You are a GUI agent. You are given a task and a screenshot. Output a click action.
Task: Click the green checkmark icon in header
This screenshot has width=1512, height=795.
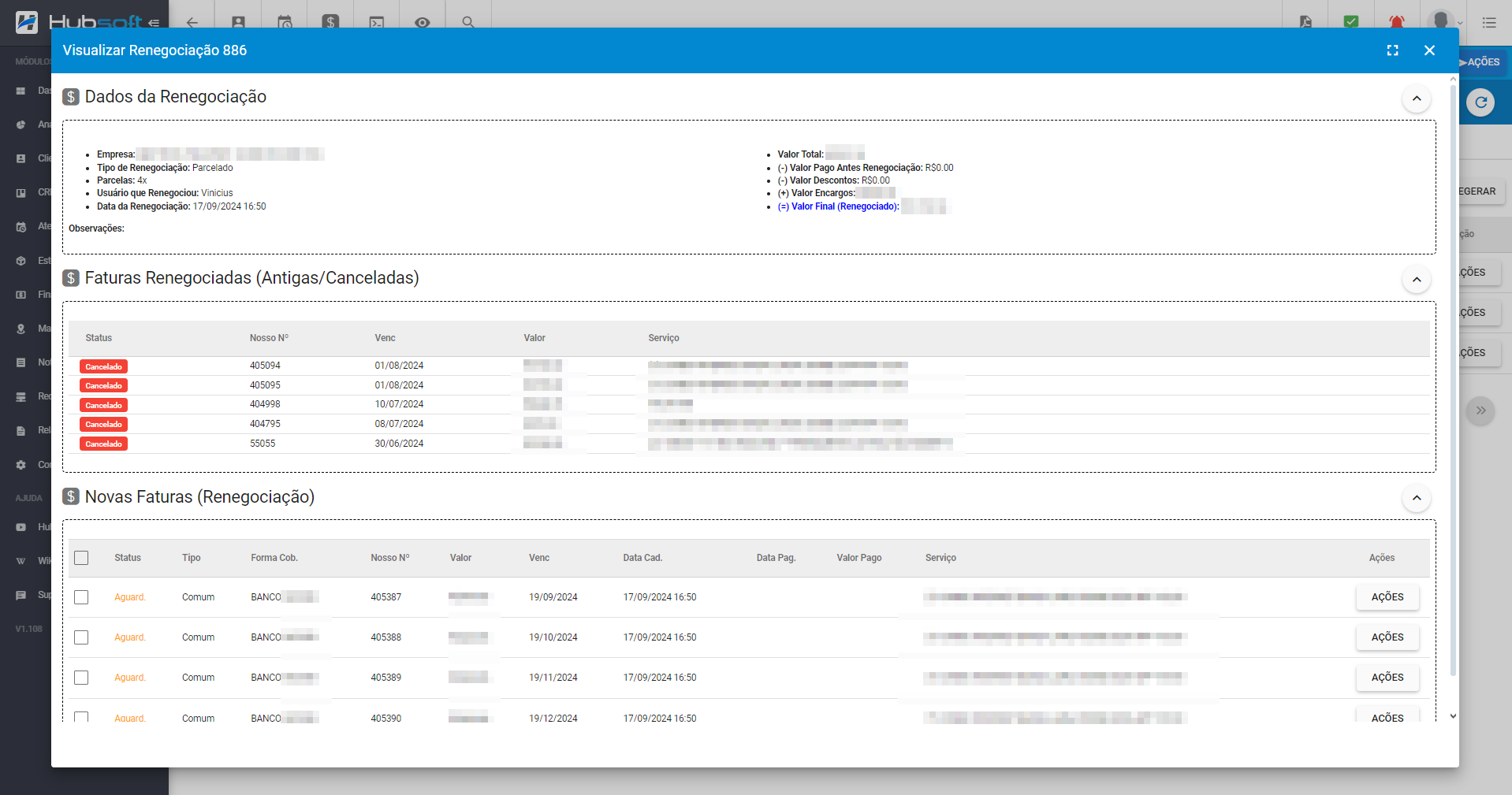tap(1351, 22)
